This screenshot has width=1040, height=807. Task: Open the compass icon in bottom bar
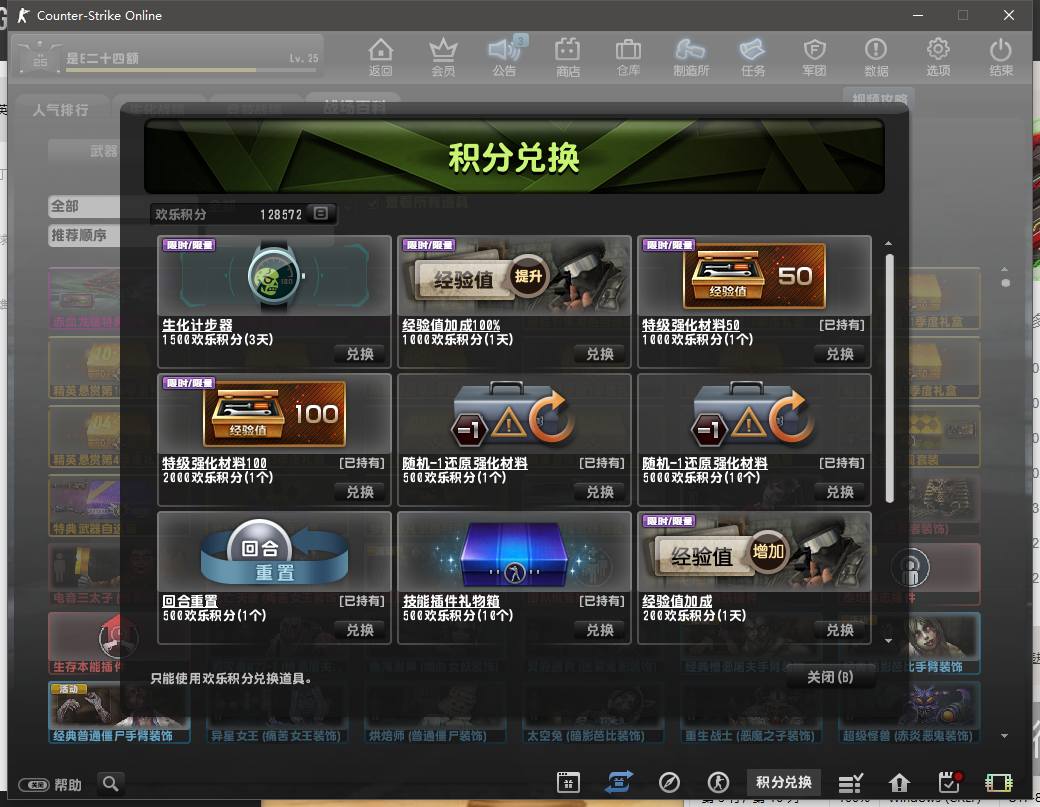tap(669, 782)
